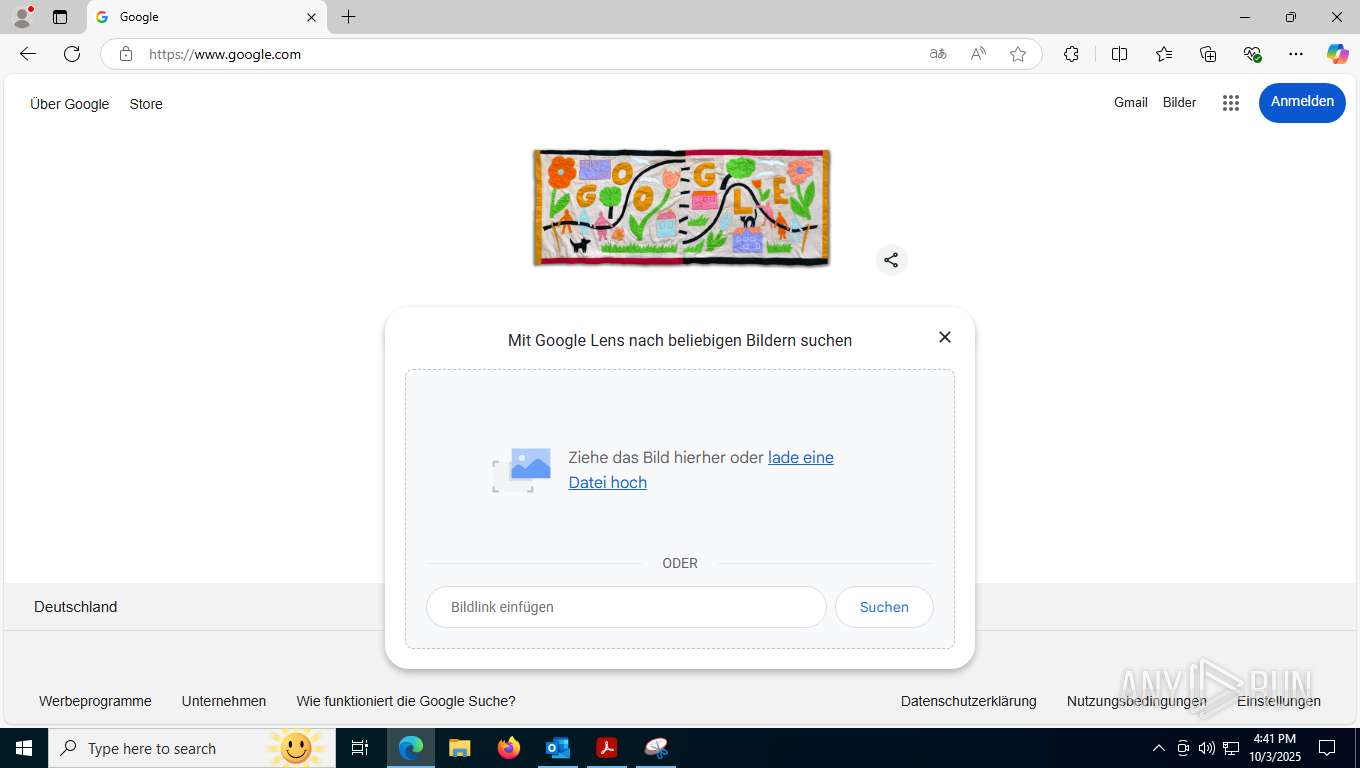Close the Google Lens dialog
The height and width of the screenshot is (768, 1360).
pos(945,337)
